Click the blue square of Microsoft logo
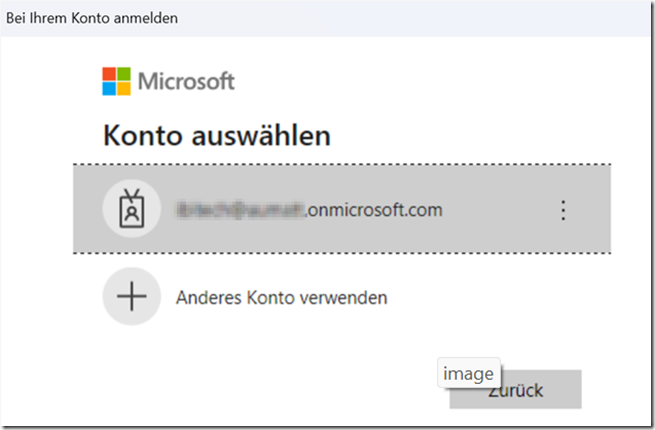Screen dimensions: 655x430 pos(110,88)
